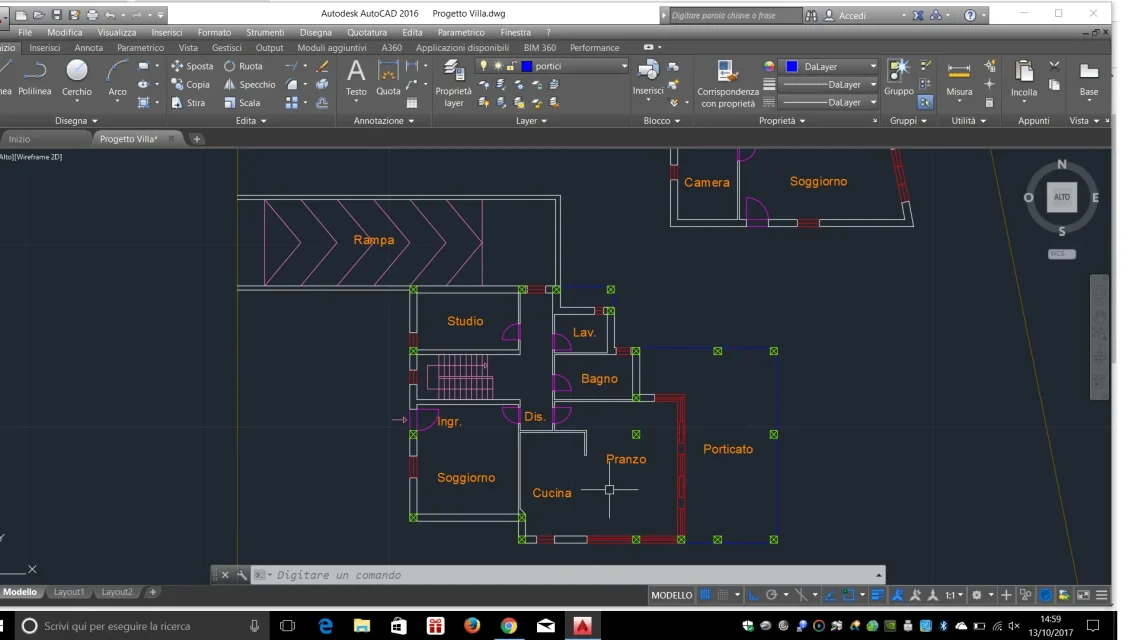Add new drawing tab with plus button
The image size is (1138, 640).
pos(197,139)
